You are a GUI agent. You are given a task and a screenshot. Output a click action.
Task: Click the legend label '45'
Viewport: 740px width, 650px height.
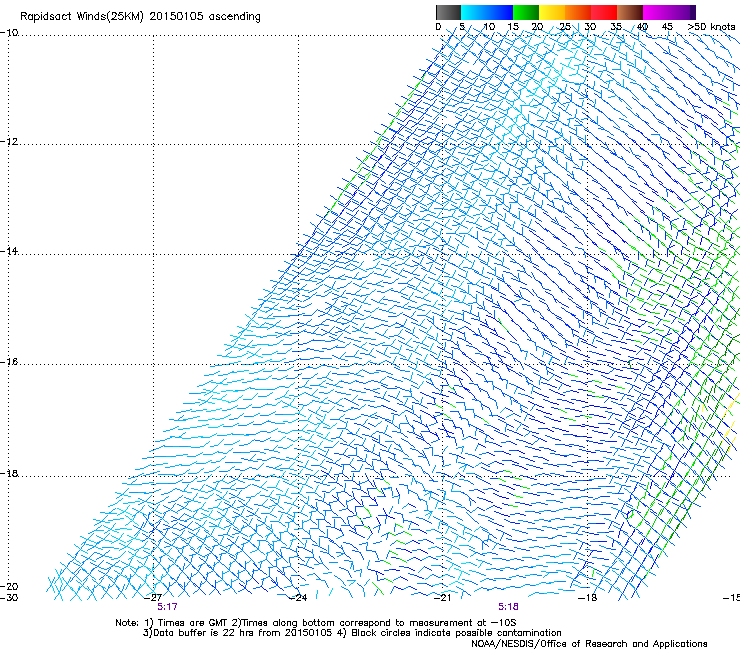point(667,27)
